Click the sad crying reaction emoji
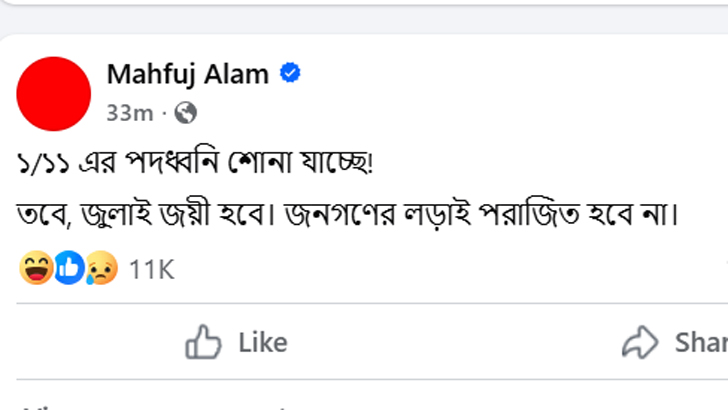Screen dimensions: 728x410 pyautogui.click(x=102, y=268)
